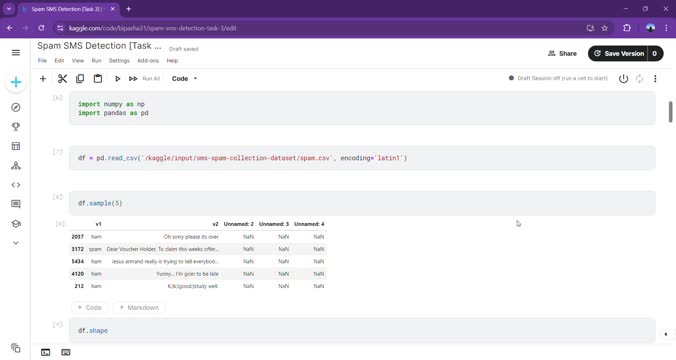Open the Add-ons menu

(x=148, y=61)
